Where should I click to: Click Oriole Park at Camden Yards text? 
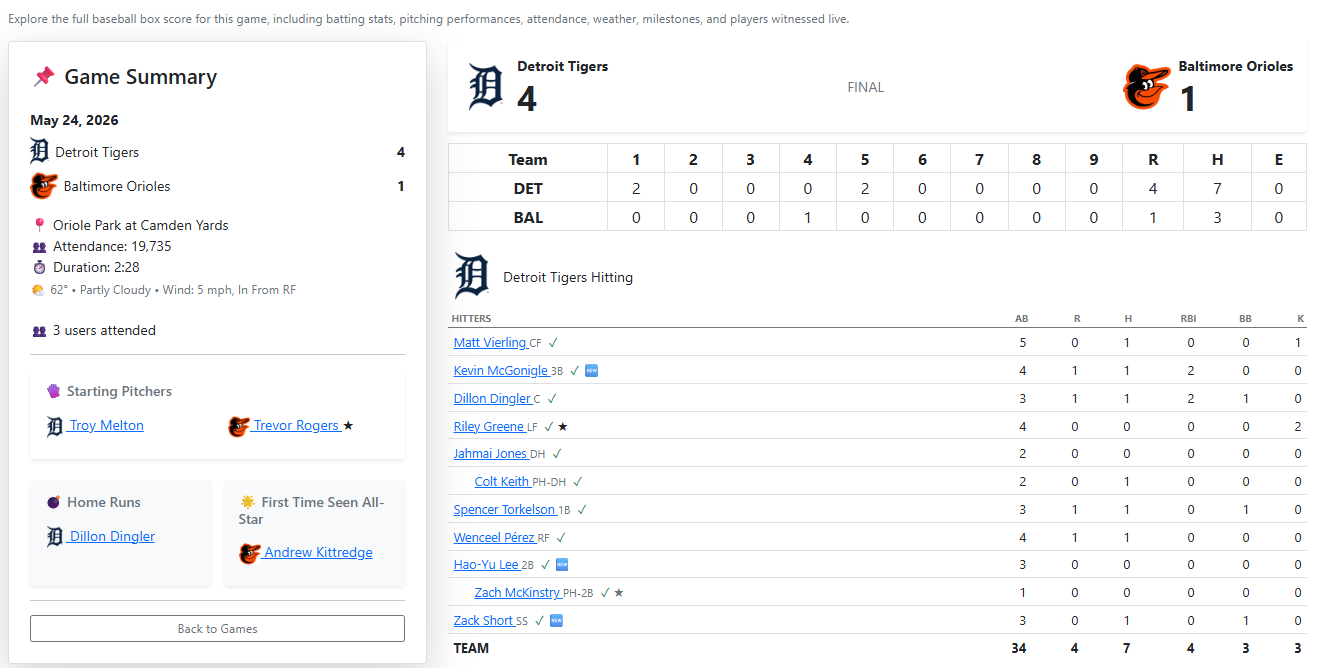pos(141,225)
